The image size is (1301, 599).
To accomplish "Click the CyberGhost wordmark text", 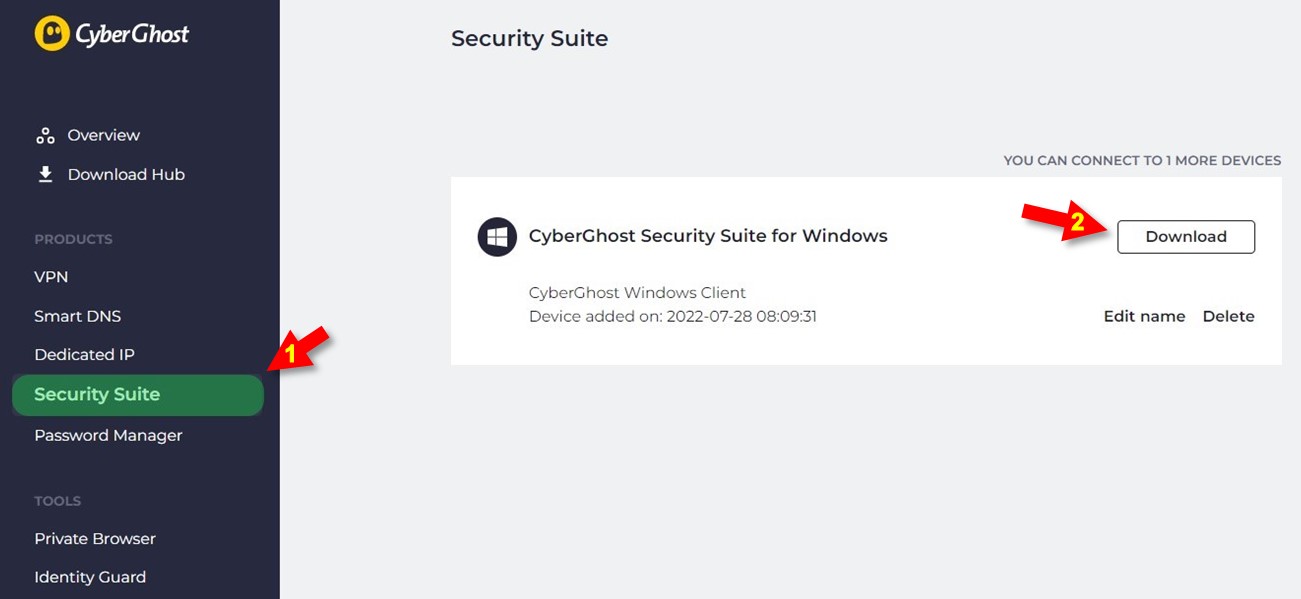I will [x=132, y=34].
